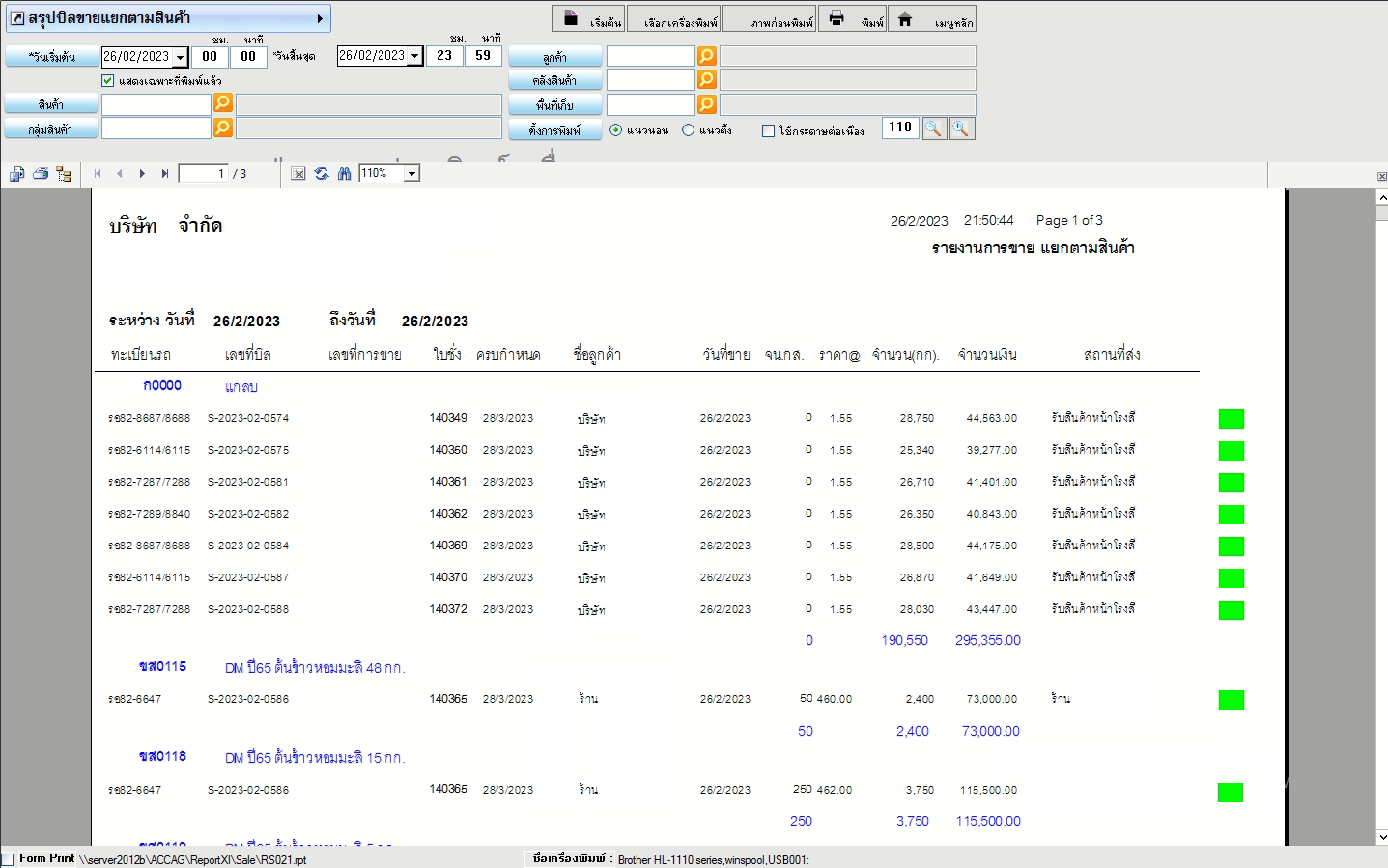The width and height of the screenshot is (1388, 868).
Task: Expand the 110% zoom level dropdown
Action: point(411,174)
